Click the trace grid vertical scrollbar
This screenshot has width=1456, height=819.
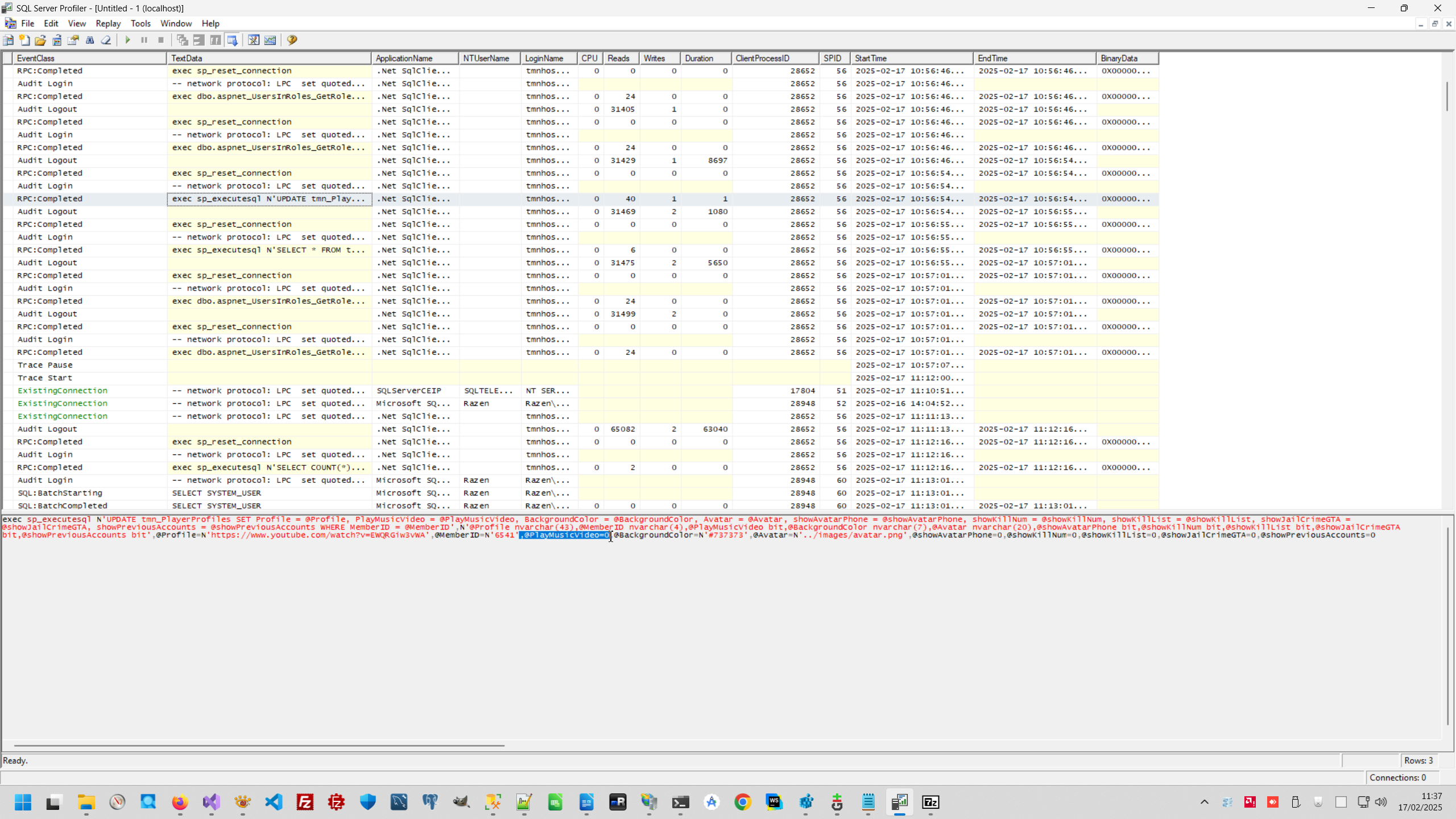coord(1446,97)
